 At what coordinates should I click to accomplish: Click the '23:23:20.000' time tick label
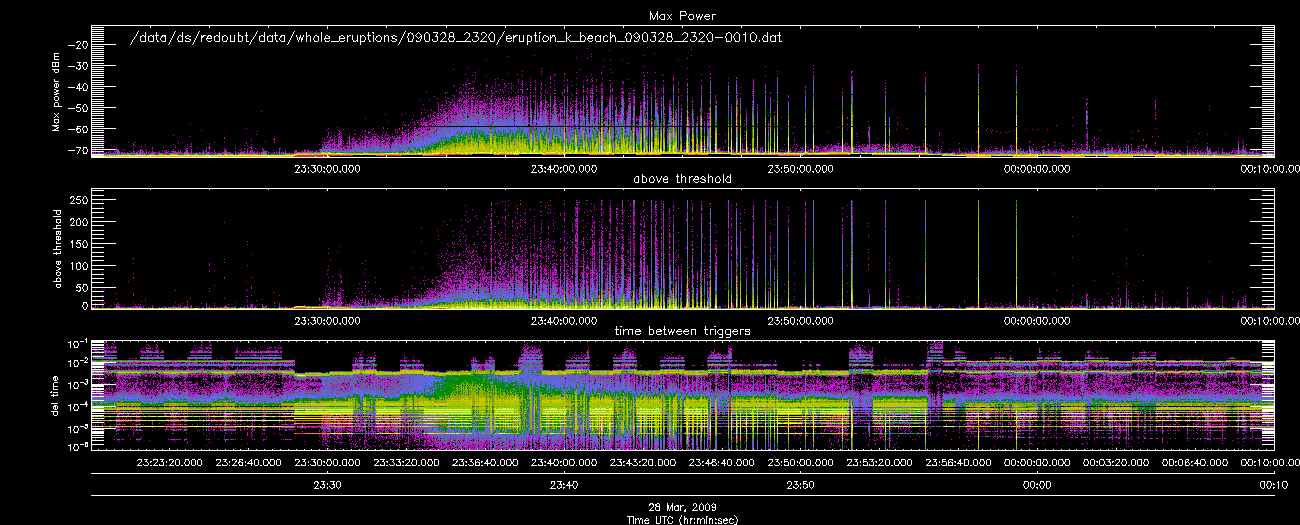pyautogui.click(x=172, y=463)
